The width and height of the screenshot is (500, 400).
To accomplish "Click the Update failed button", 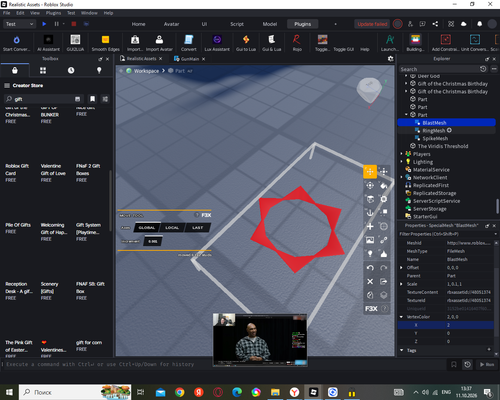I will click(372, 24).
